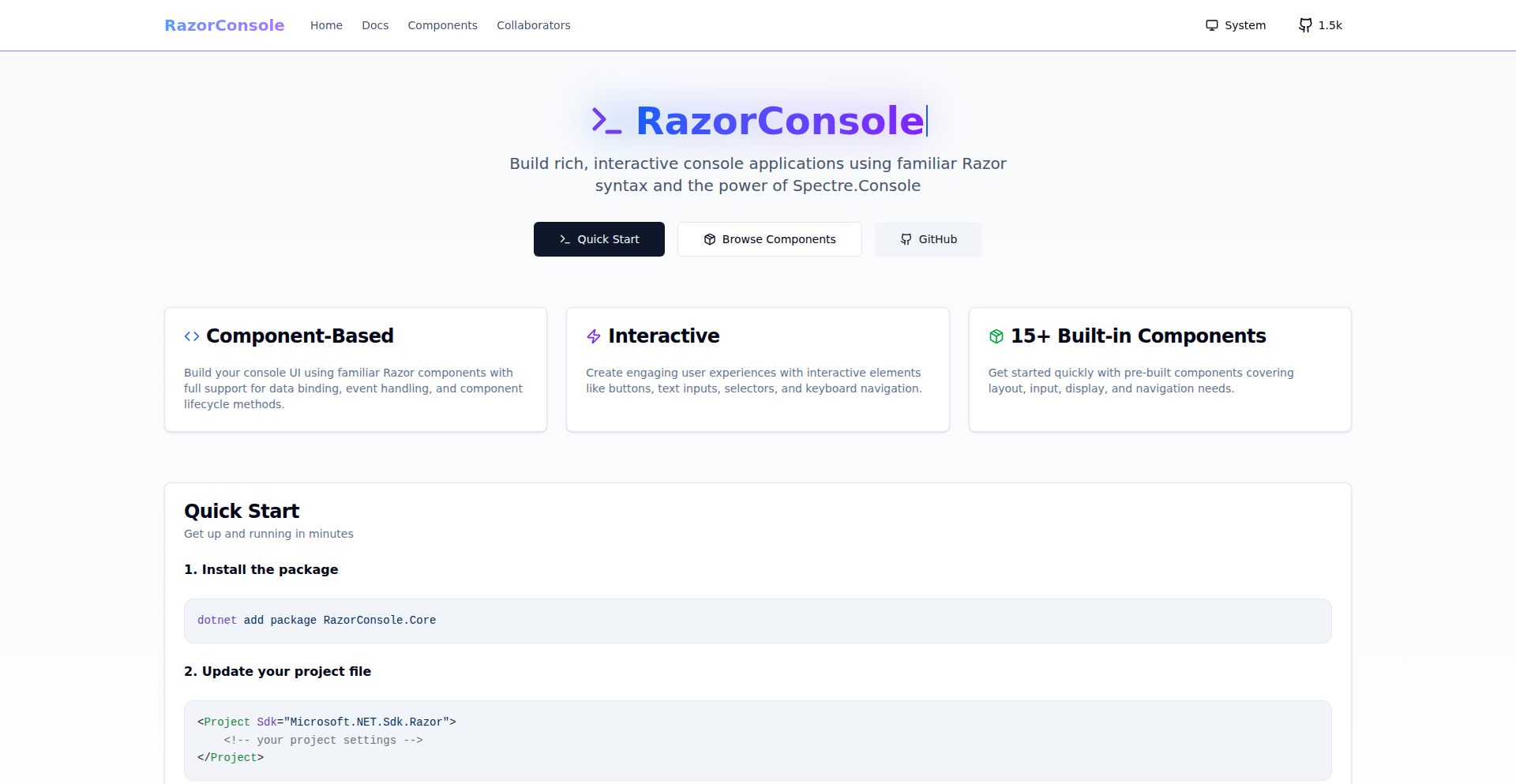The height and width of the screenshot is (784, 1516).
Task: Click the GitHub cat icon in the navbar
Action: coord(1305,25)
